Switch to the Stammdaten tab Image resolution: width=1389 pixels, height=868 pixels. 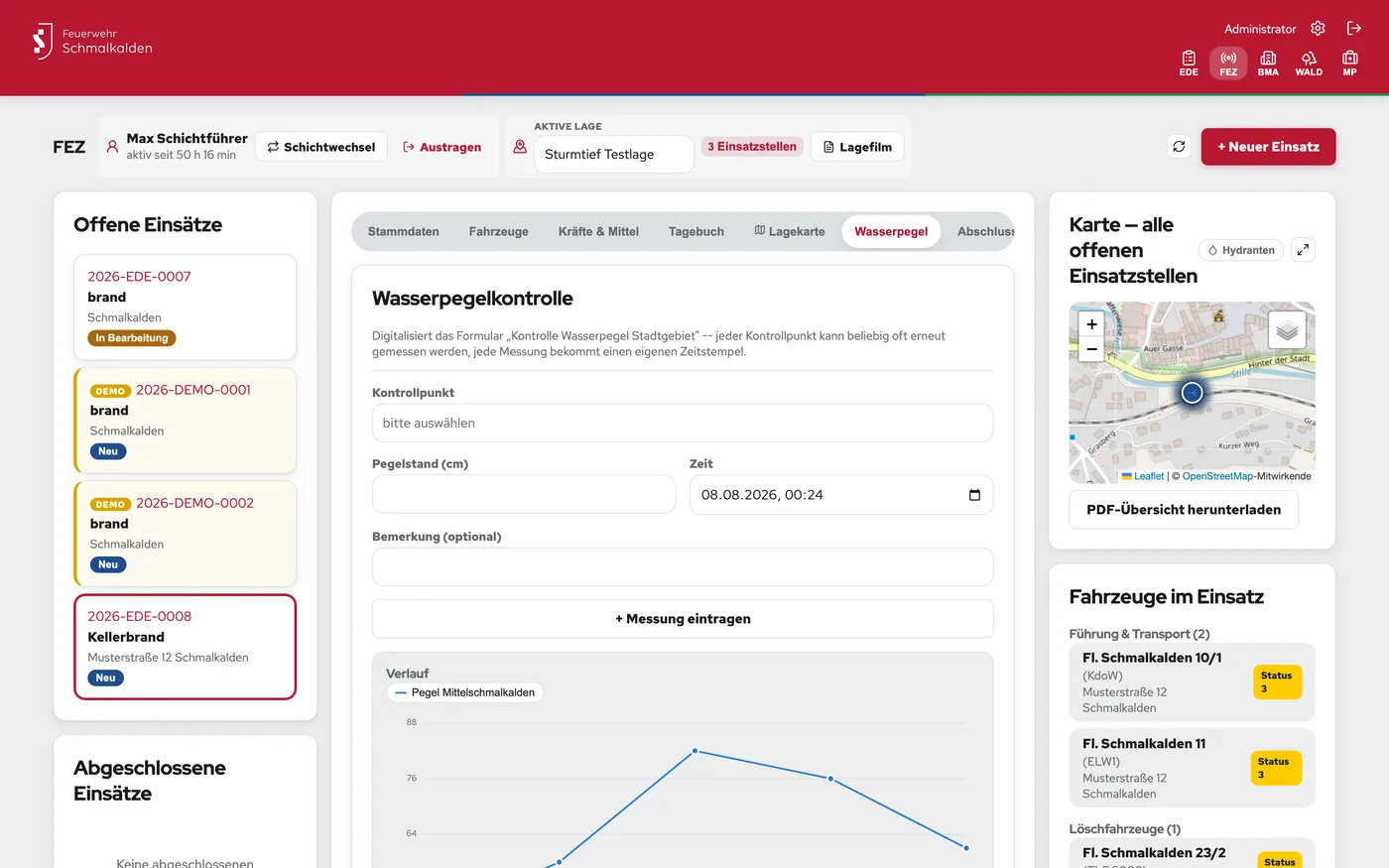pos(404,231)
